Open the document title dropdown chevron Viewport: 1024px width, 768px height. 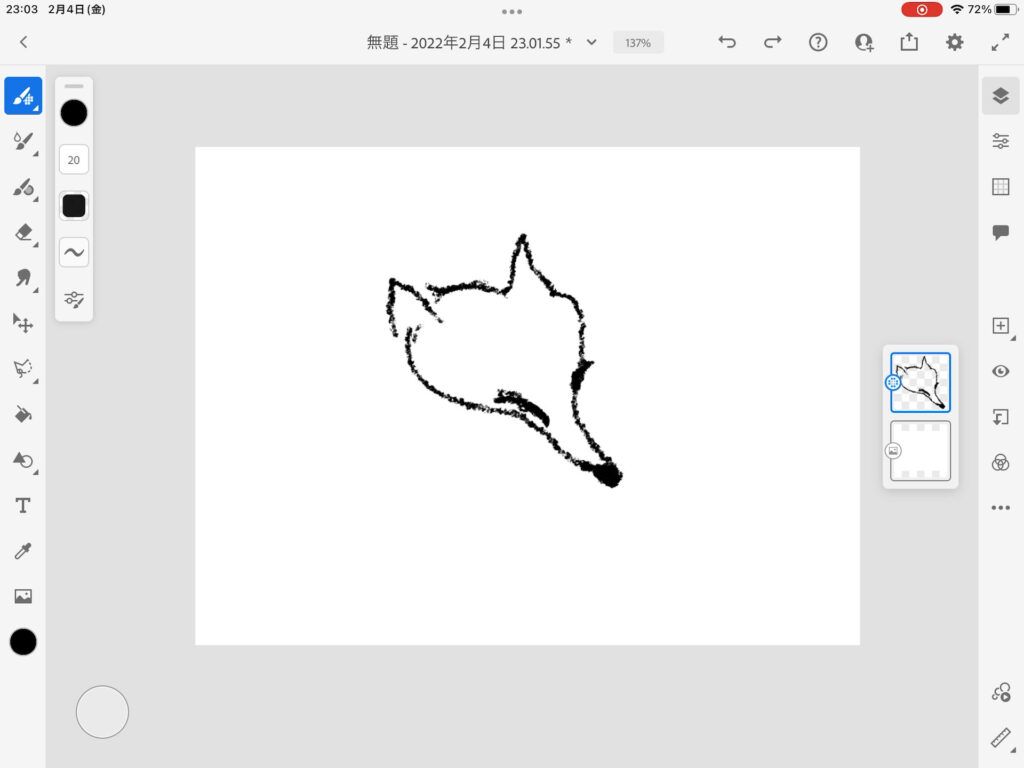point(591,42)
